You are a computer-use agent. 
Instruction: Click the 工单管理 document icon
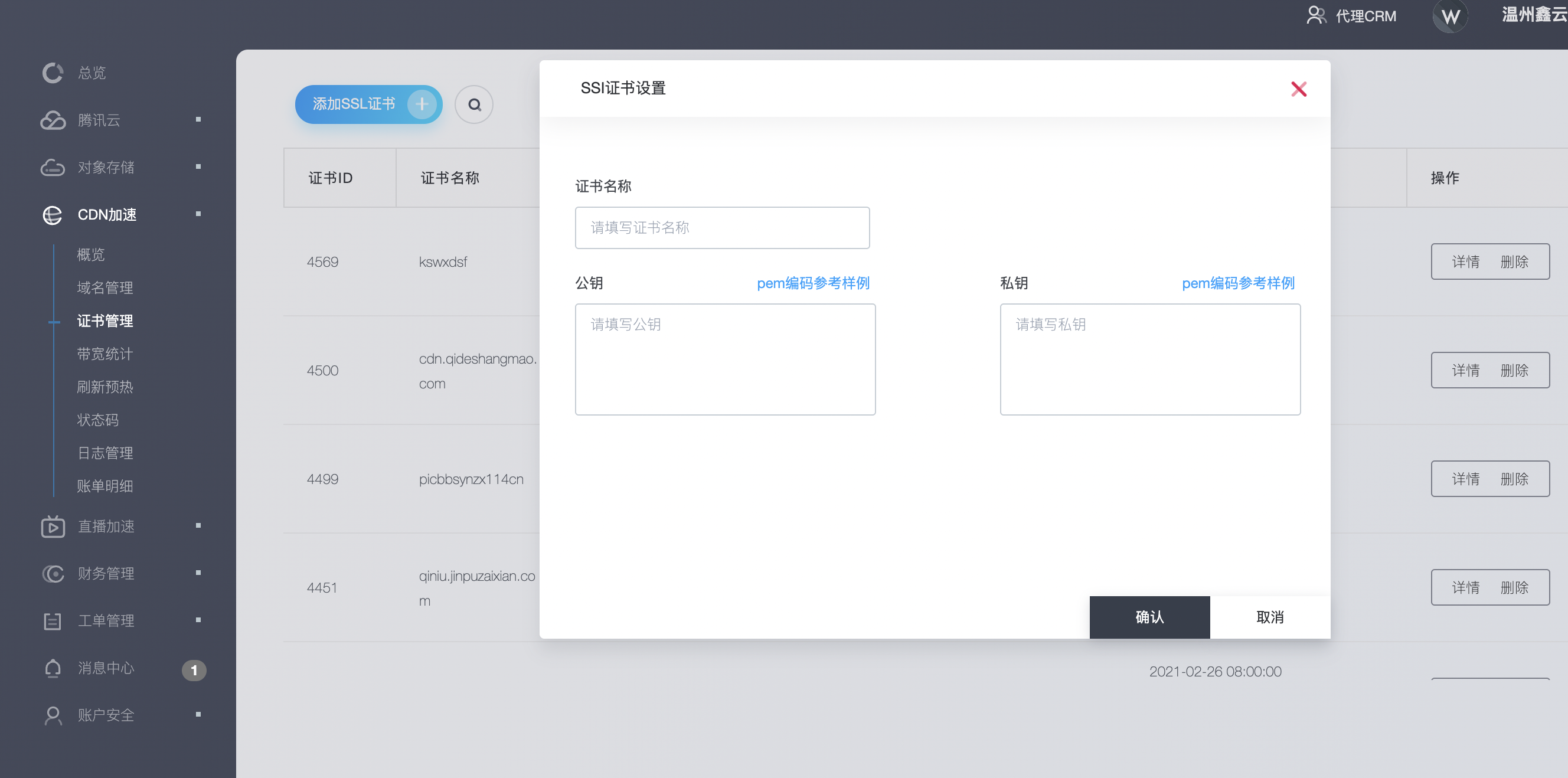click(x=53, y=621)
